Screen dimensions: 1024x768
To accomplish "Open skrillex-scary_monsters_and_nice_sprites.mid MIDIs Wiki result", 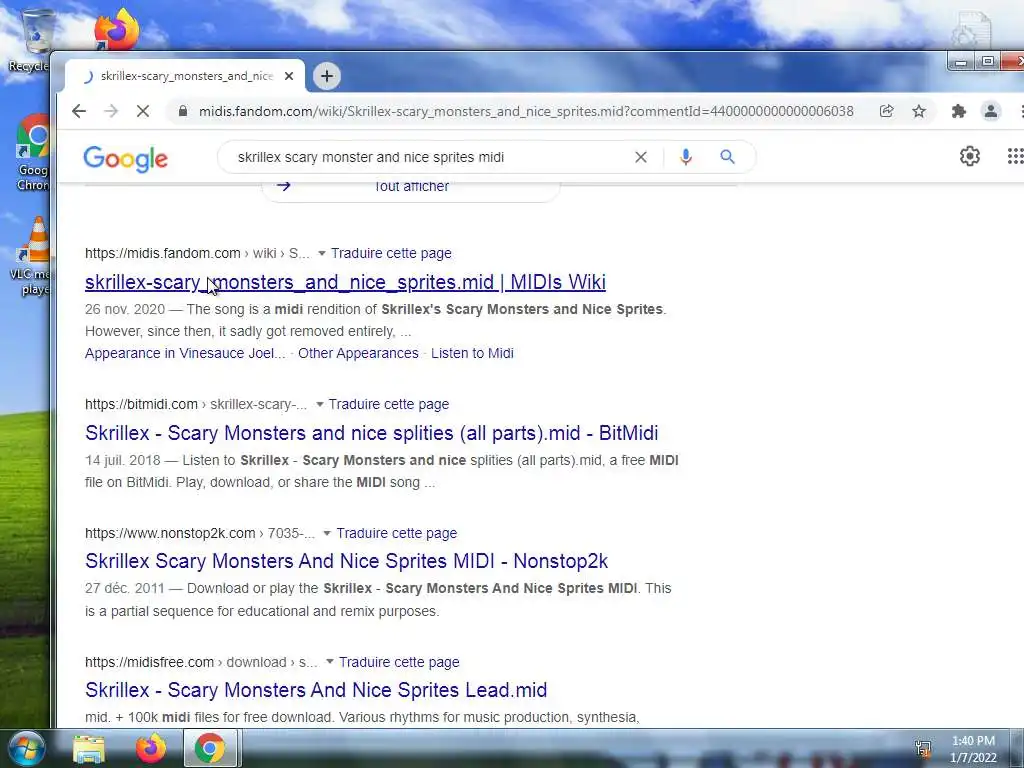I will [x=345, y=282].
